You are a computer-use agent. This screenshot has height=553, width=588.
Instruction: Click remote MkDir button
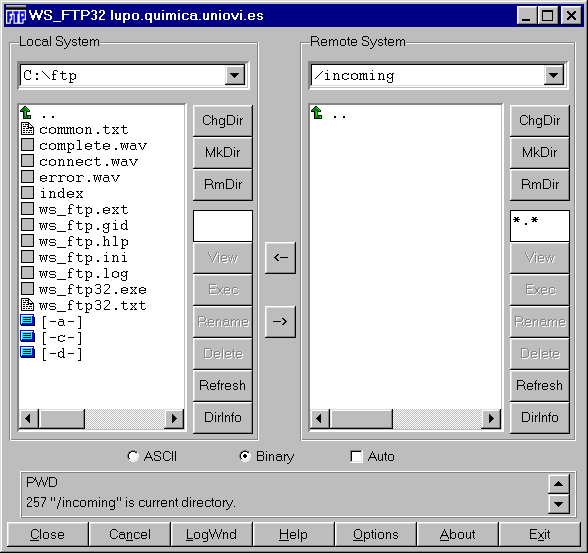[540, 153]
